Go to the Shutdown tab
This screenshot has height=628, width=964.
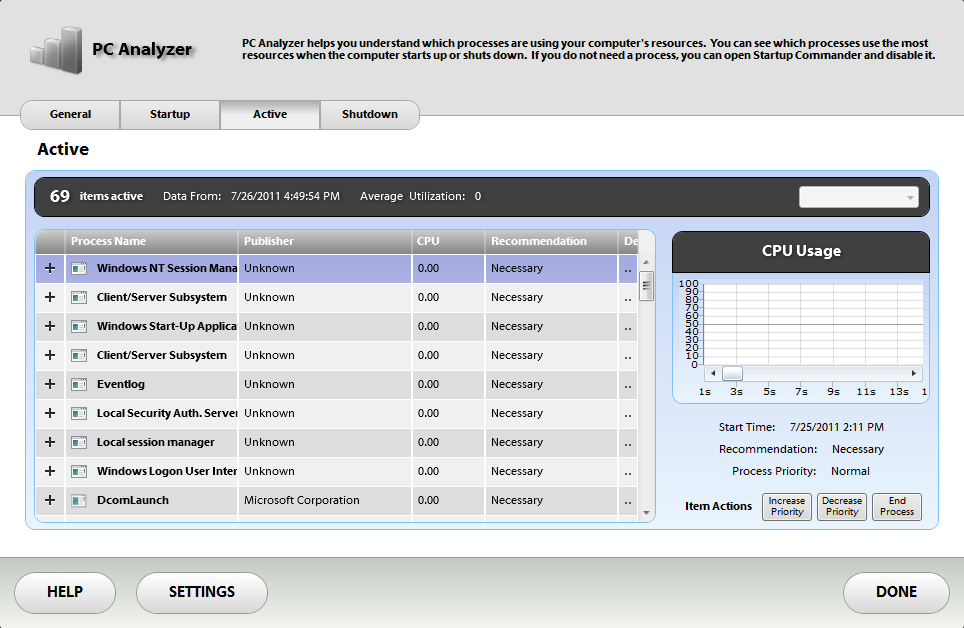pyautogui.click(x=369, y=114)
